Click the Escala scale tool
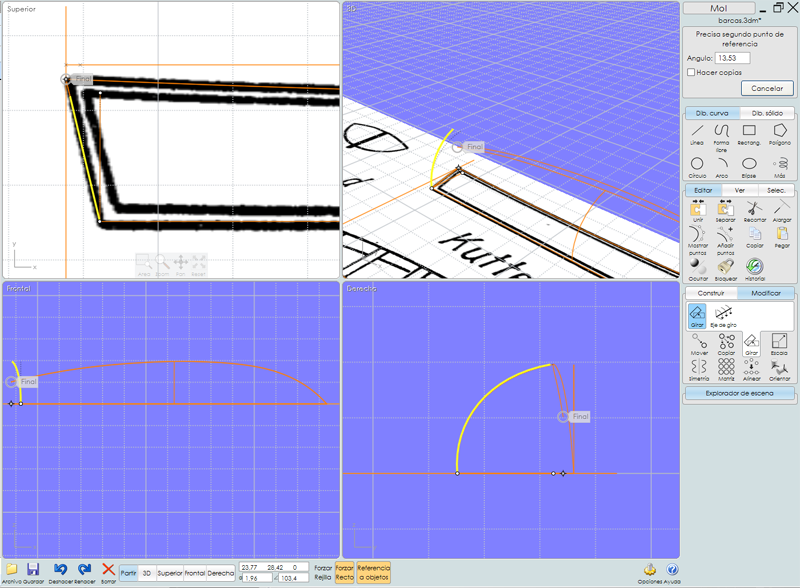Viewport: 800px width, 588px height. point(779,344)
